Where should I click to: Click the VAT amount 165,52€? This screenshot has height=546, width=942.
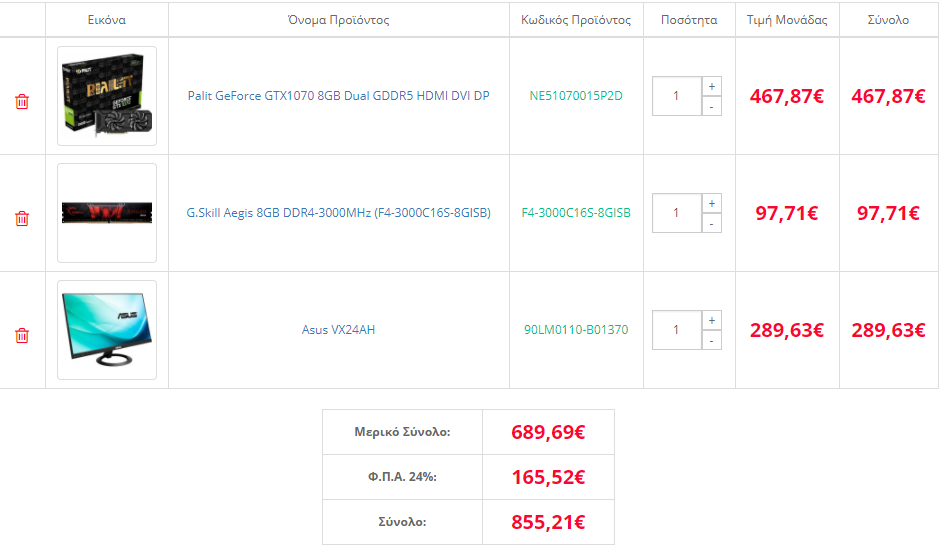pyautogui.click(x=548, y=477)
